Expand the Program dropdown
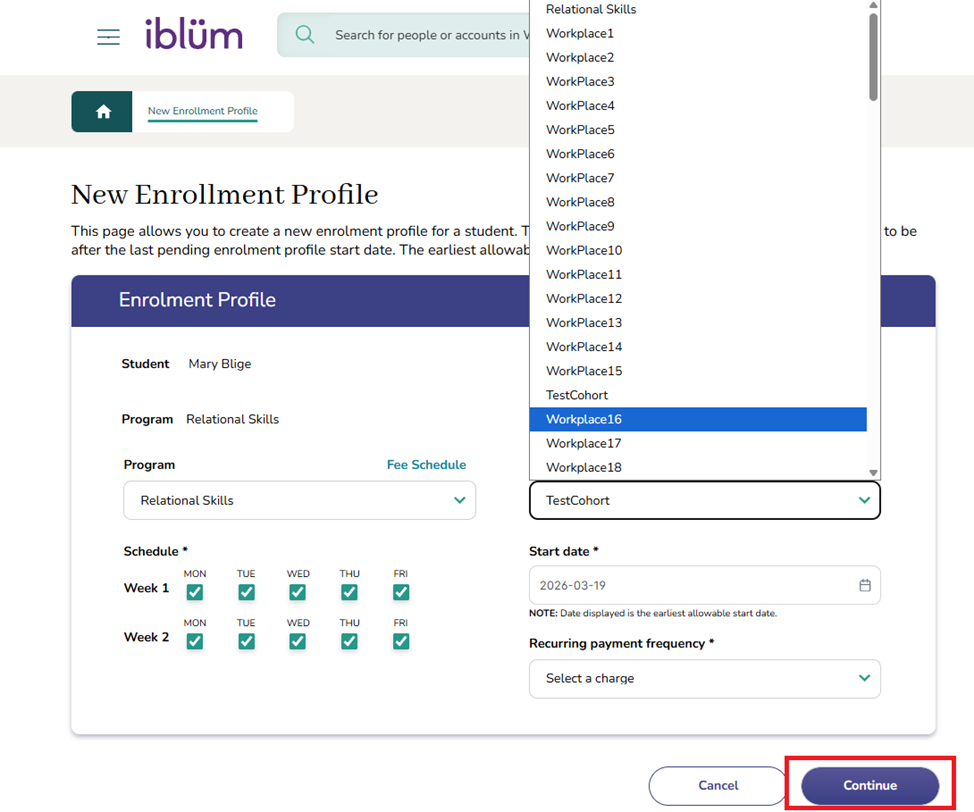This screenshot has width=974, height=812. 300,500
